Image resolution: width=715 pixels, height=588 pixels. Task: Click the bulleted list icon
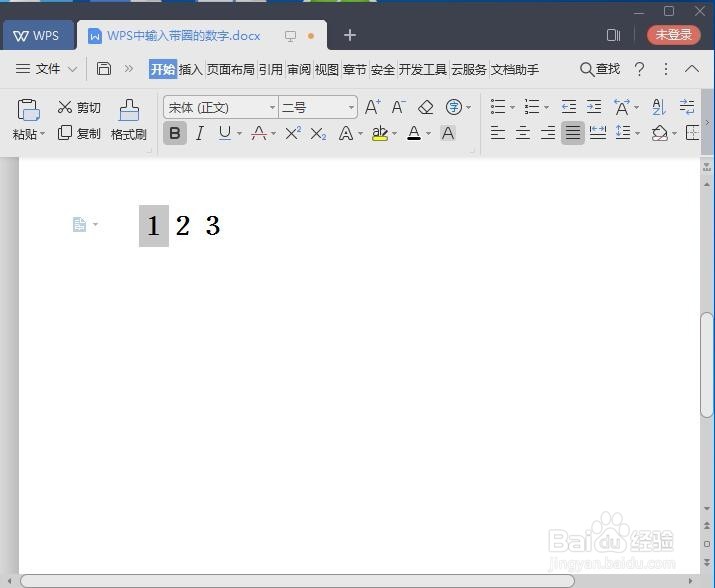(498, 107)
